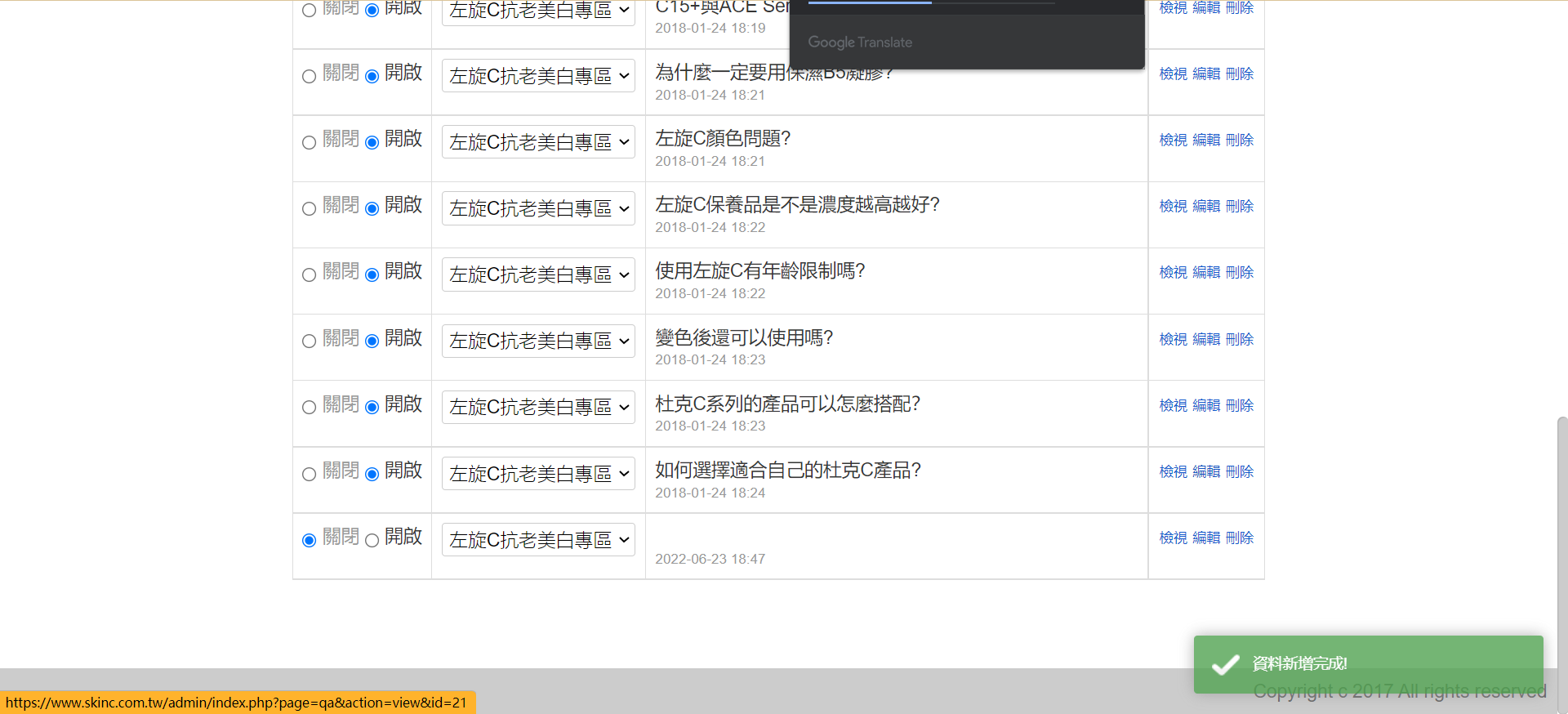The width and height of the screenshot is (1568, 714).
Task: Click 編輯 for 為什麼一定要用保濕B5凝膠 row
Action: [1206, 74]
